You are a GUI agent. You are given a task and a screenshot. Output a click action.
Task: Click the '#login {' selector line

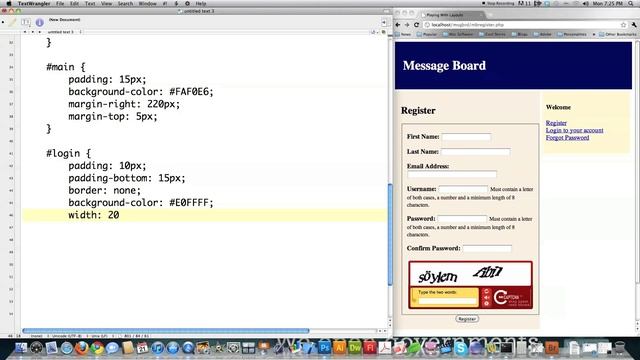69,153
